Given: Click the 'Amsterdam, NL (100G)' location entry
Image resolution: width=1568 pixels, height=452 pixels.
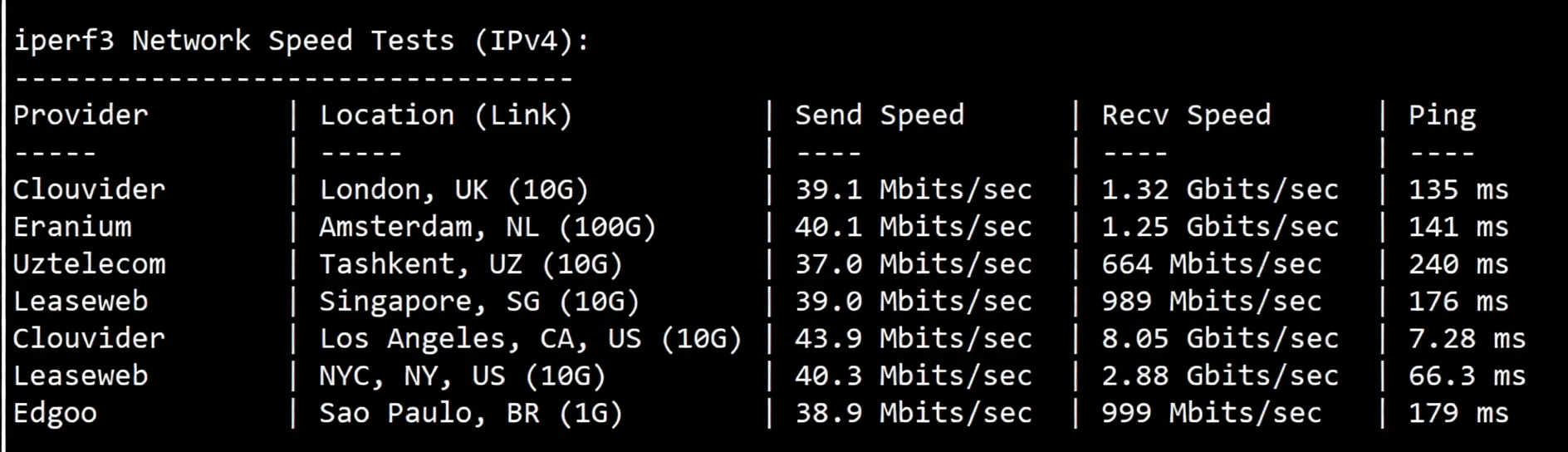Looking at the screenshot, I should pyautogui.click(x=488, y=227).
